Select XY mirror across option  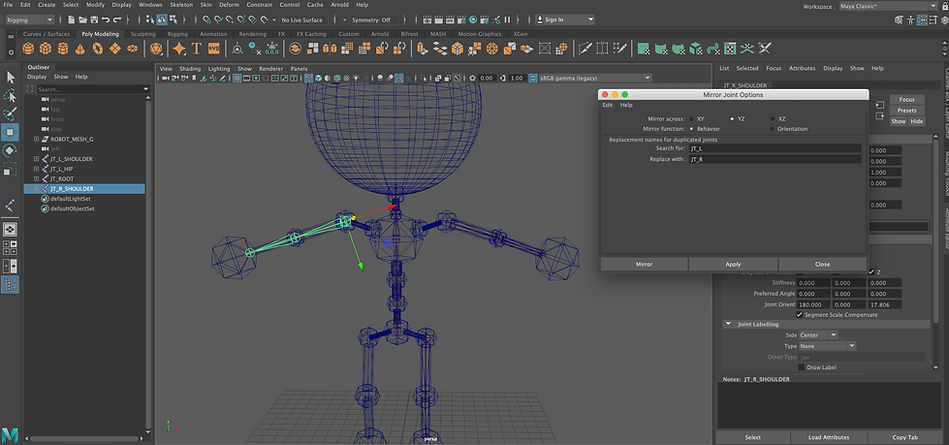pyautogui.click(x=692, y=119)
